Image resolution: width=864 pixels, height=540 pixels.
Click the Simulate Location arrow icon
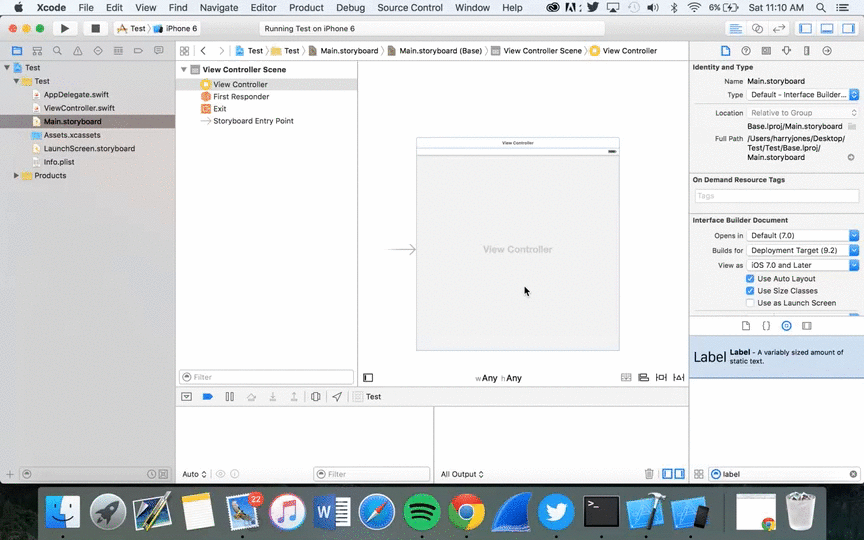click(x=337, y=397)
